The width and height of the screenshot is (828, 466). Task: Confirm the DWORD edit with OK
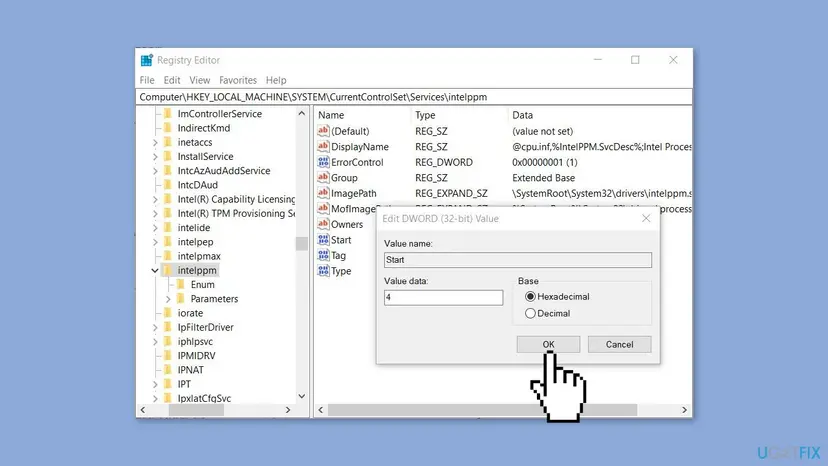click(x=548, y=344)
